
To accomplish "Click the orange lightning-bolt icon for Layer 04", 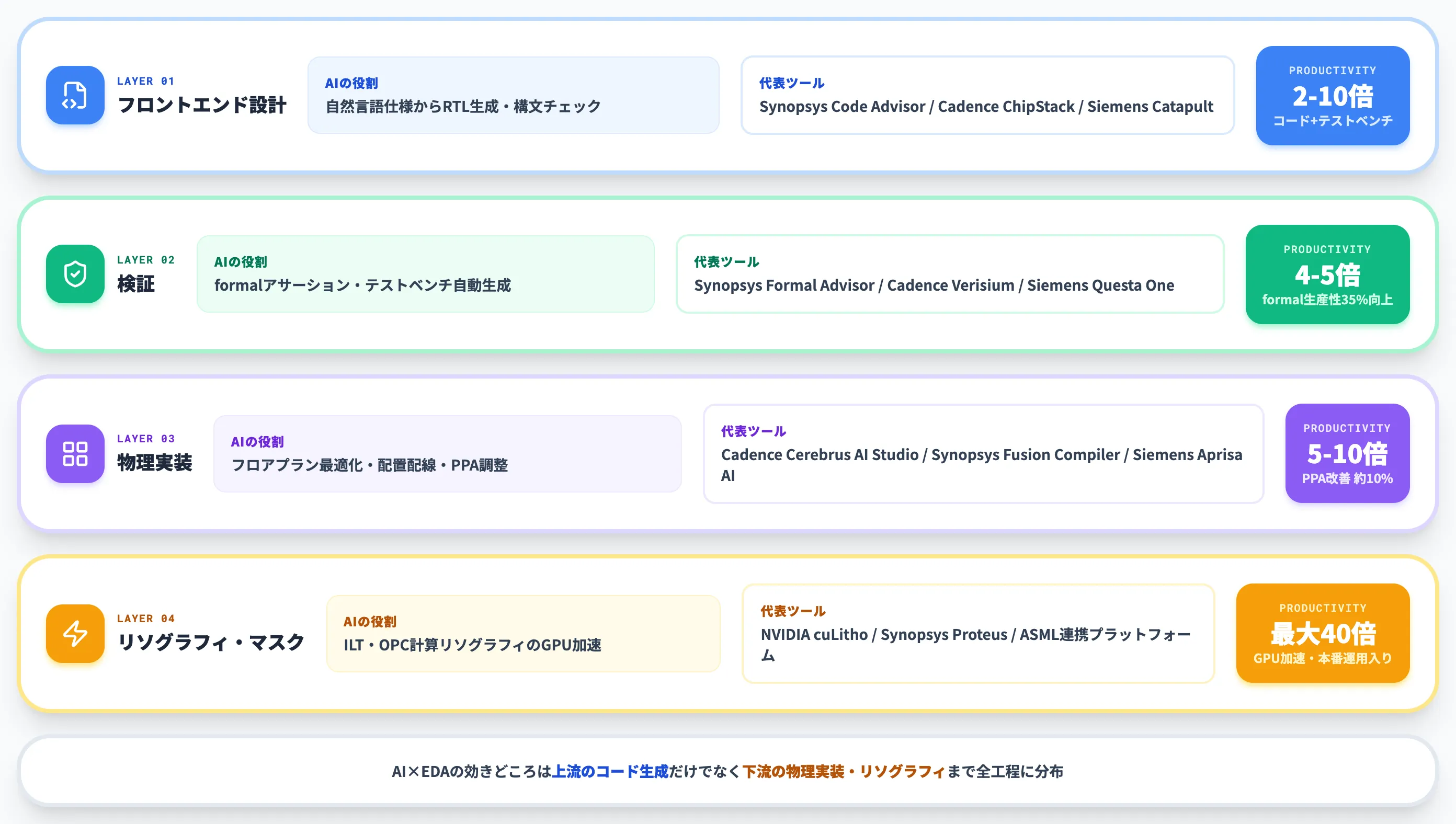I will click(75, 633).
